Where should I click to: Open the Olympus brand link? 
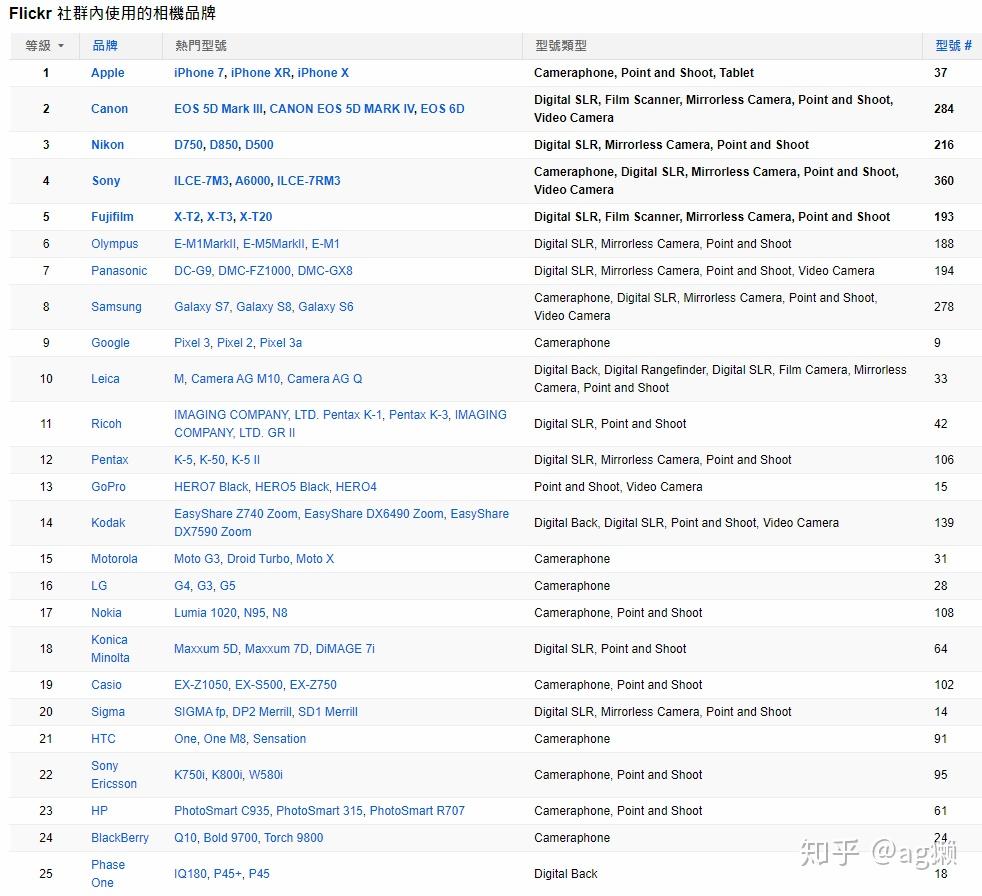(x=114, y=244)
